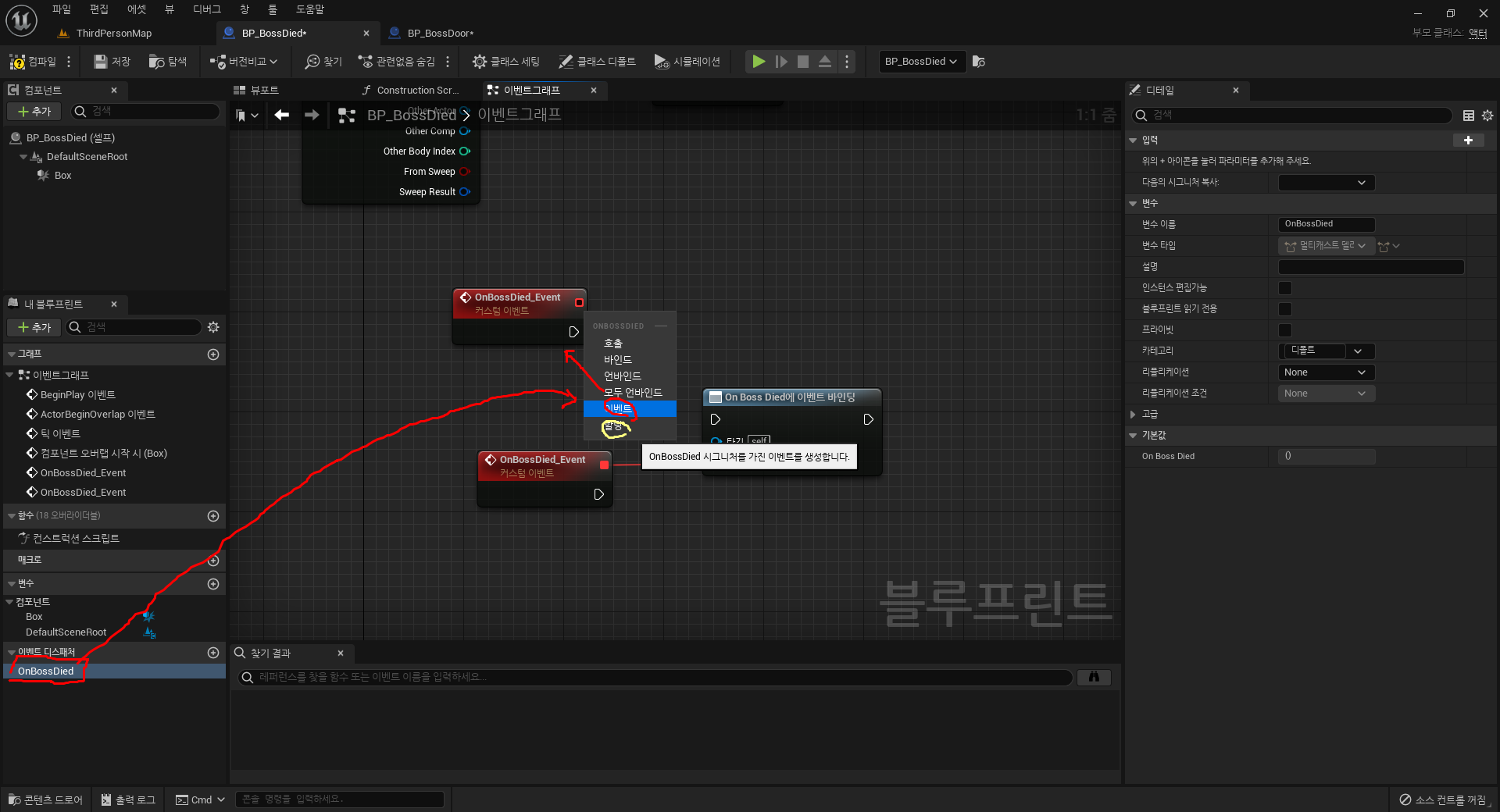
Task: Toggle Instance Editable (인스턴스 편집가능) checkbox
Action: tap(1285, 288)
